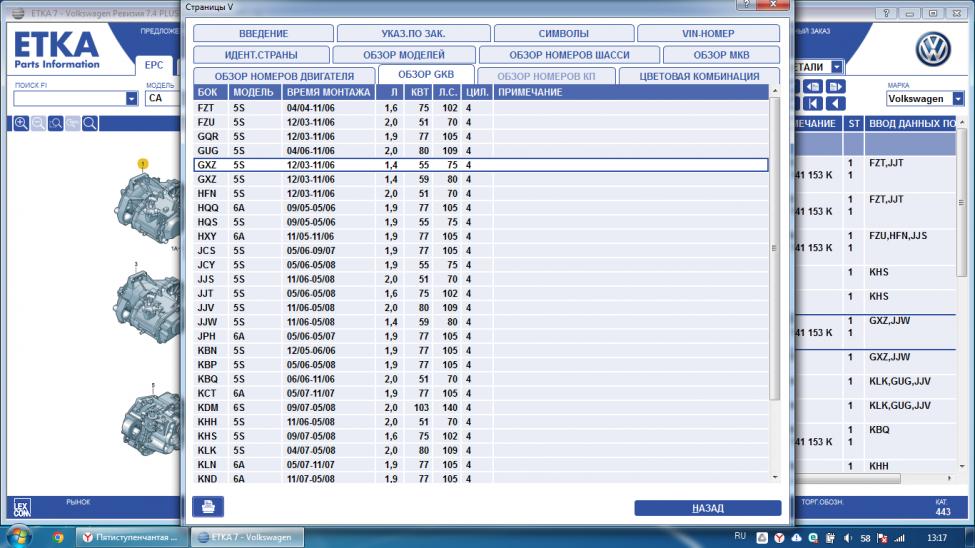
Task: Select the KHS row
Action: pos(481,436)
